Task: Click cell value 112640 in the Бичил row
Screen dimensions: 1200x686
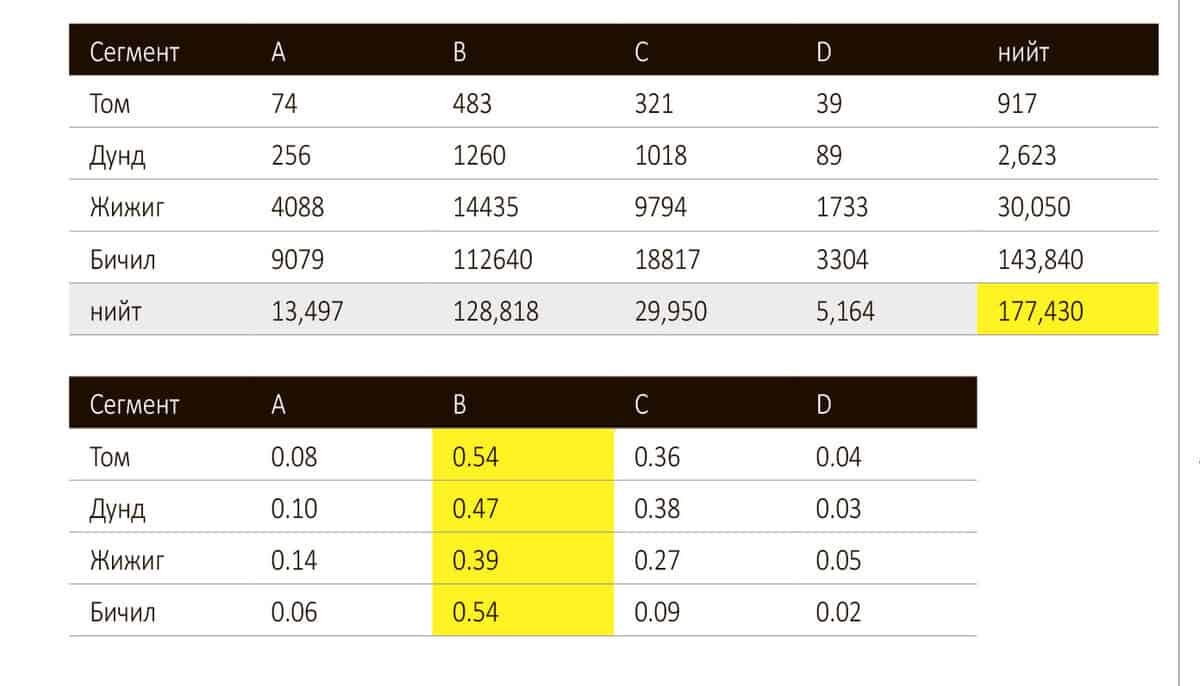Action: 492,260
